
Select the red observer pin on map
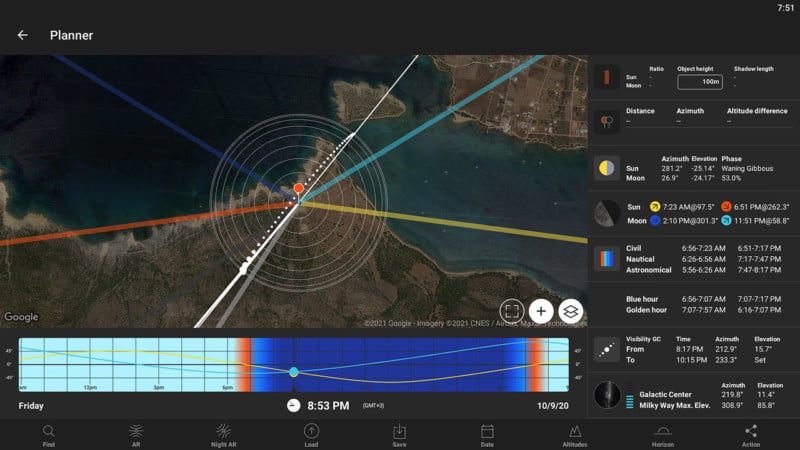point(298,188)
